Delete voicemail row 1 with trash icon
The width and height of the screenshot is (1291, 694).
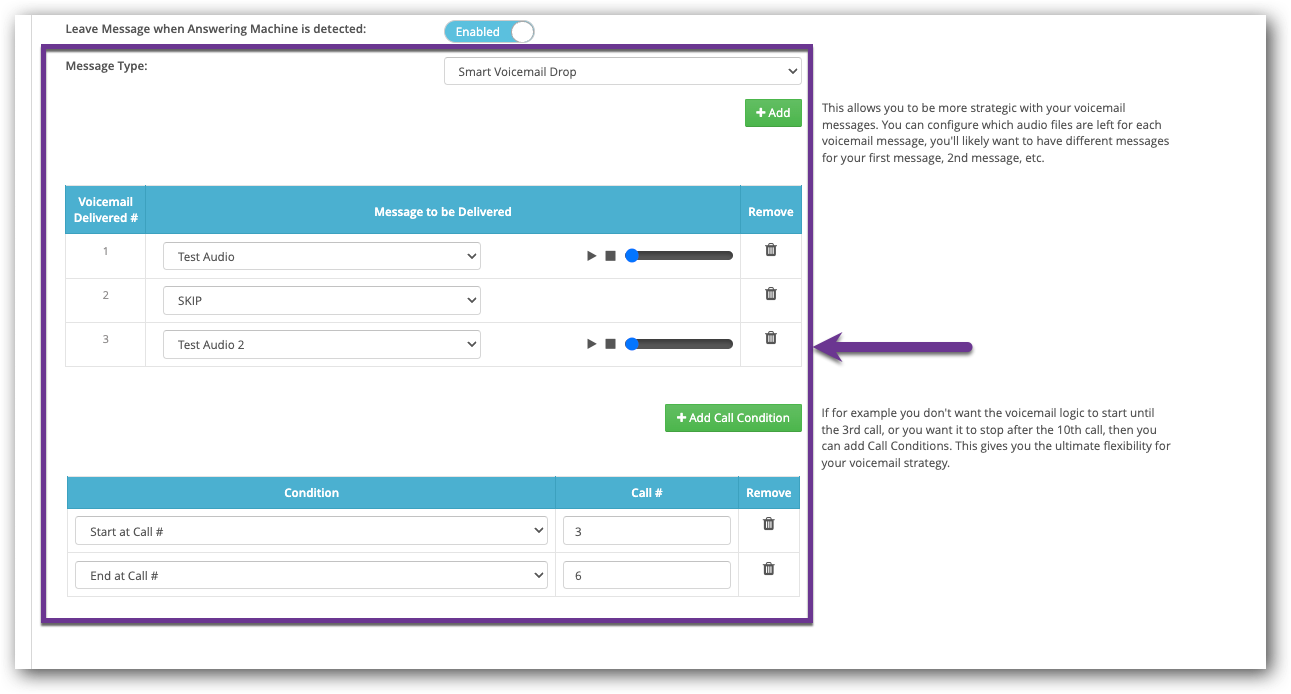(771, 250)
